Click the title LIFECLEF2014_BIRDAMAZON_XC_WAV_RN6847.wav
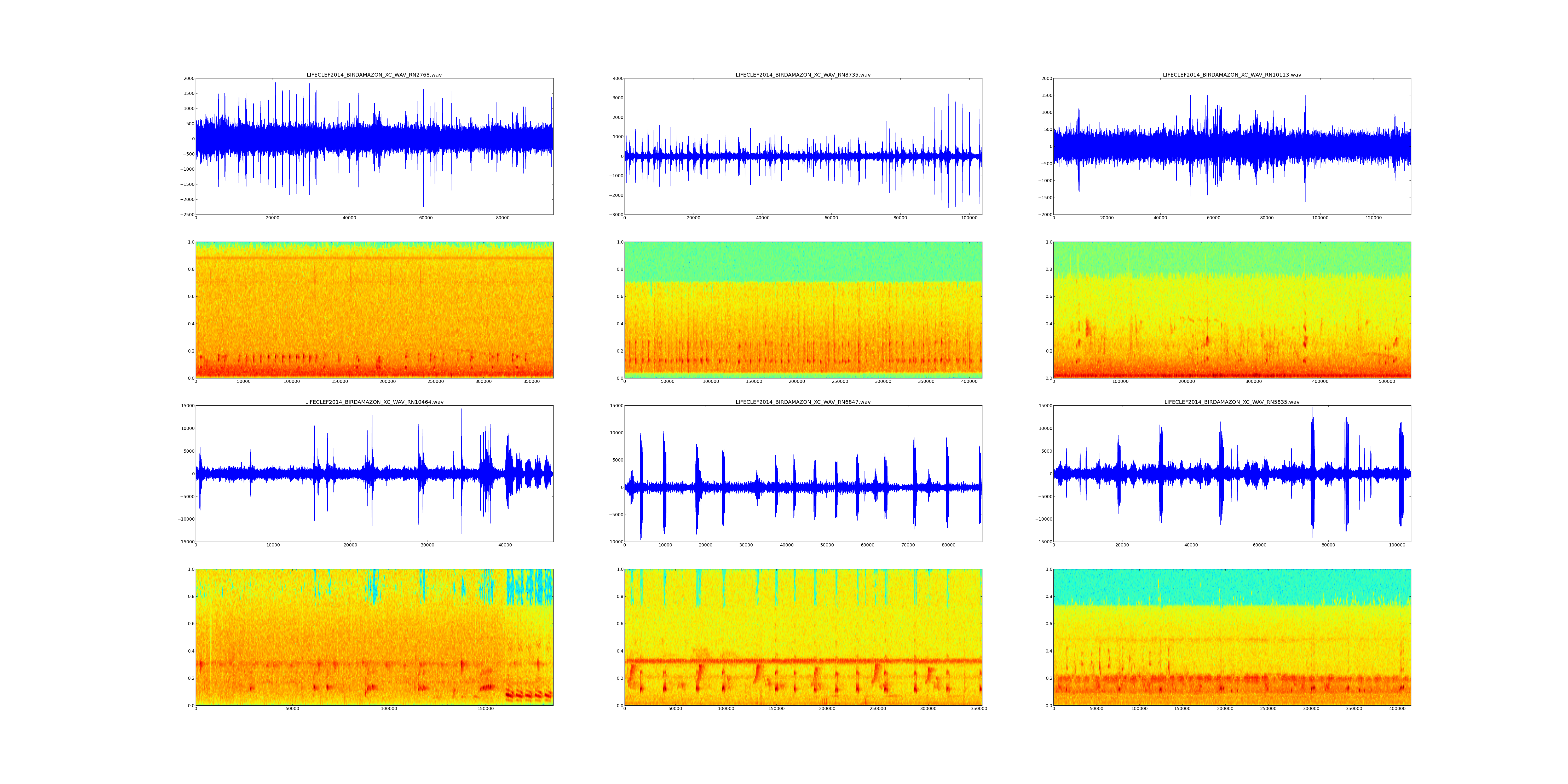 point(803,402)
